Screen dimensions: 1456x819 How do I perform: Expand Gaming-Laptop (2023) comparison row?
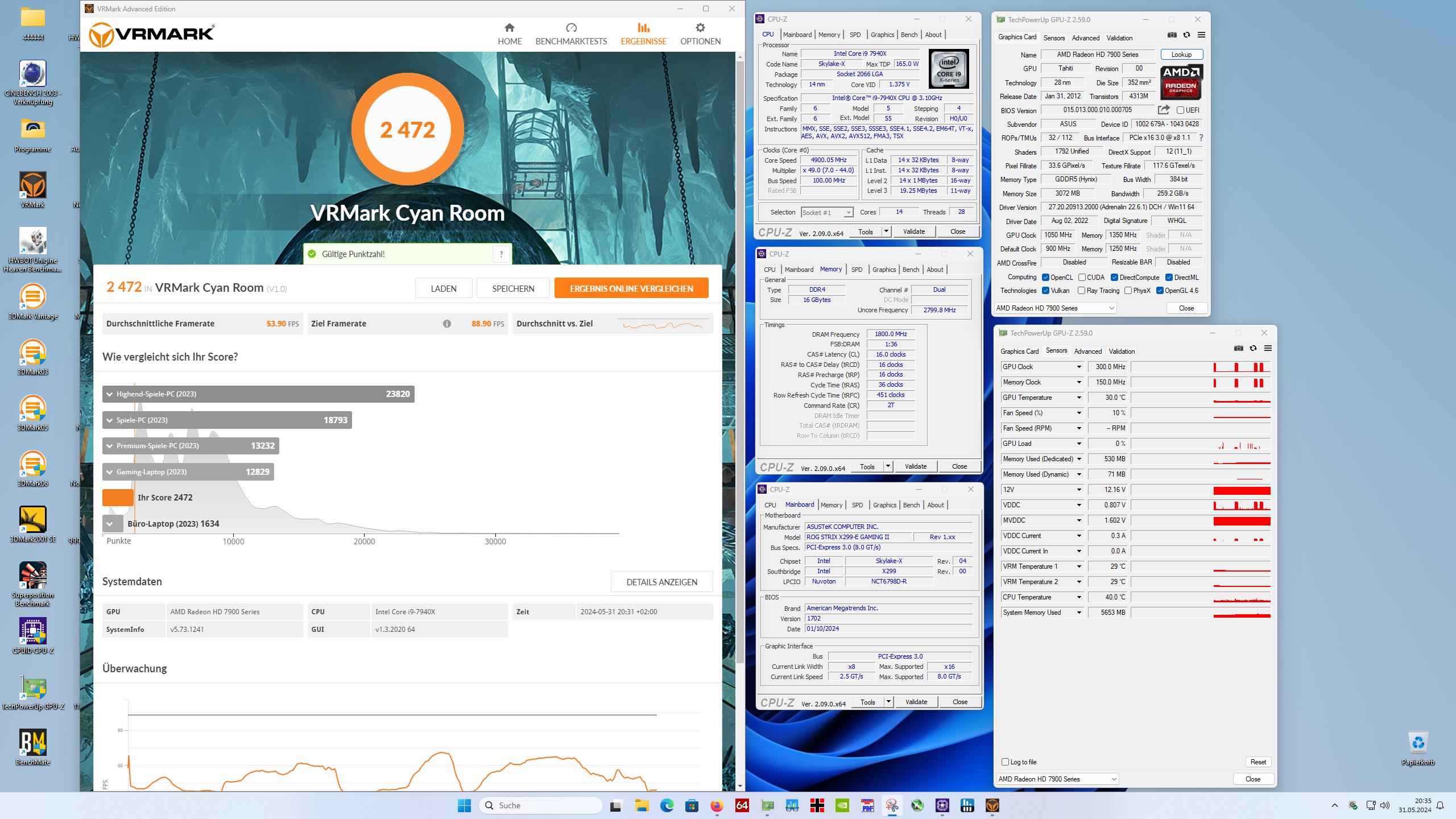click(188, 471)
